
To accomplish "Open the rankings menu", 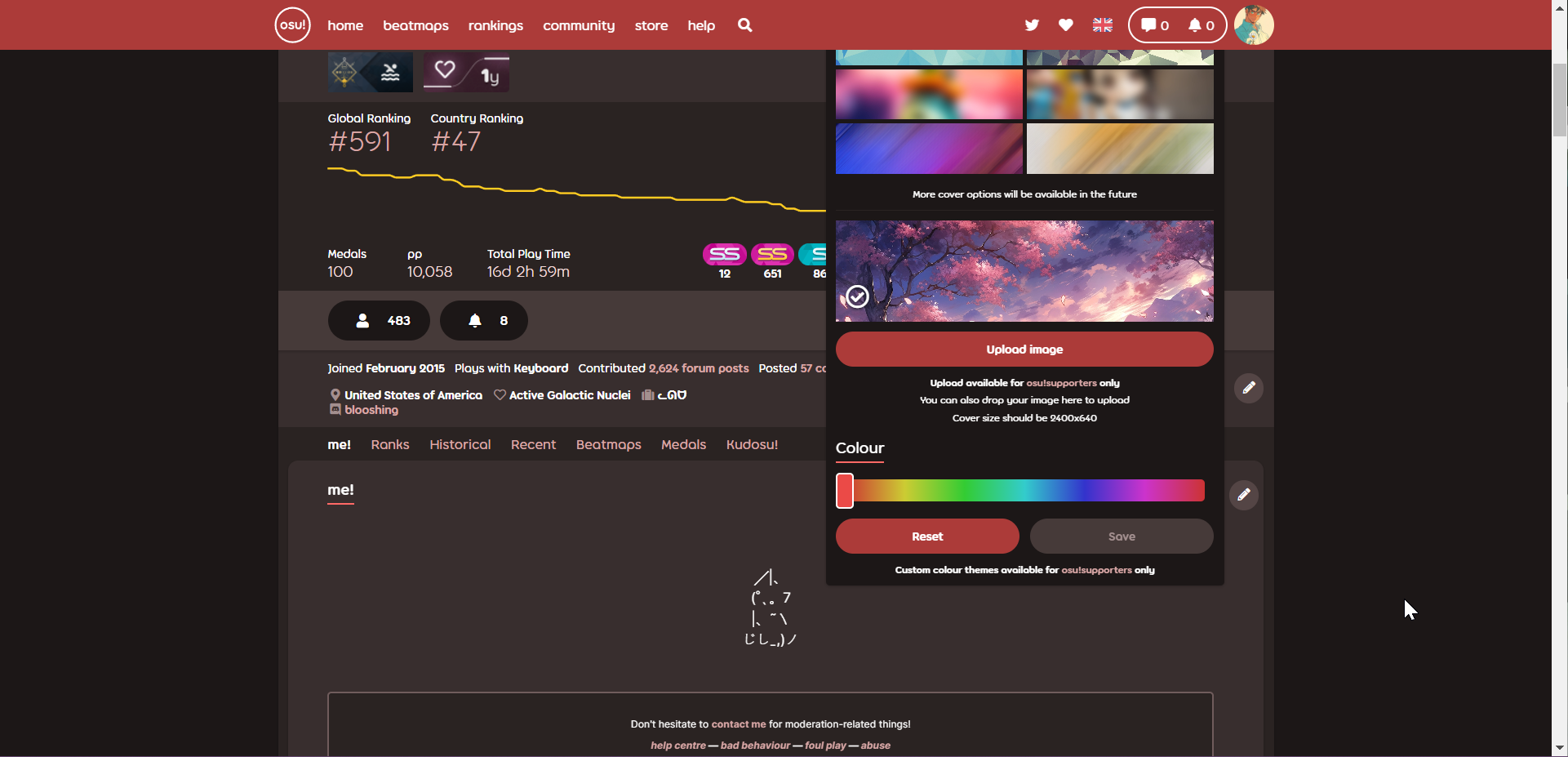I will (495, 25).
